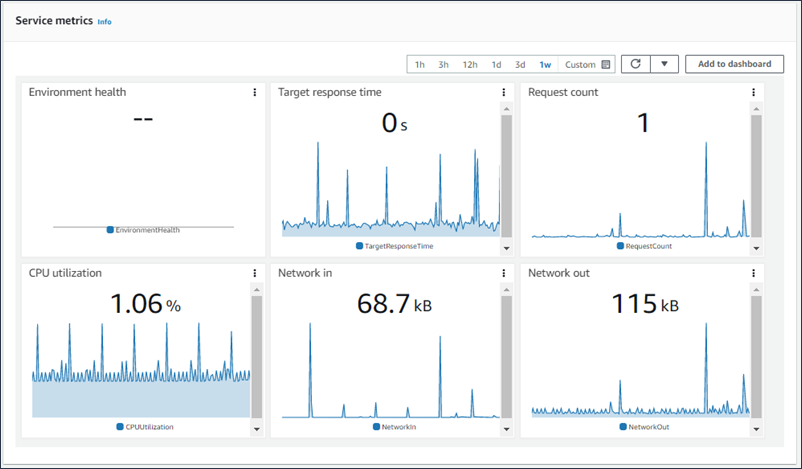This screenshot has height=469, width=802.
Task: Click the Network in panel scrollbar
Action: pos(506,350)
